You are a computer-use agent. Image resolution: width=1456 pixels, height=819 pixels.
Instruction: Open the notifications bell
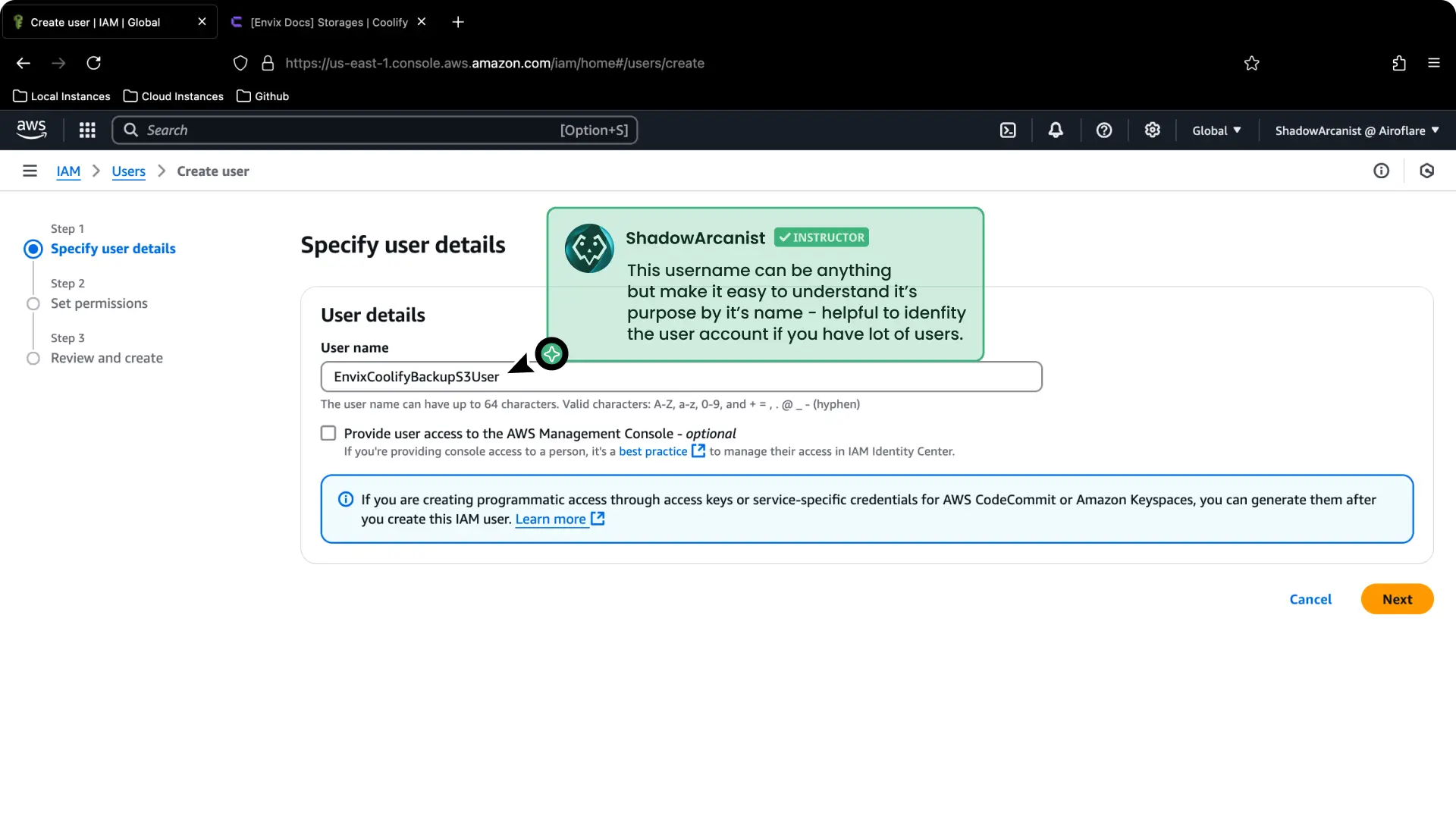point(1056,130)
